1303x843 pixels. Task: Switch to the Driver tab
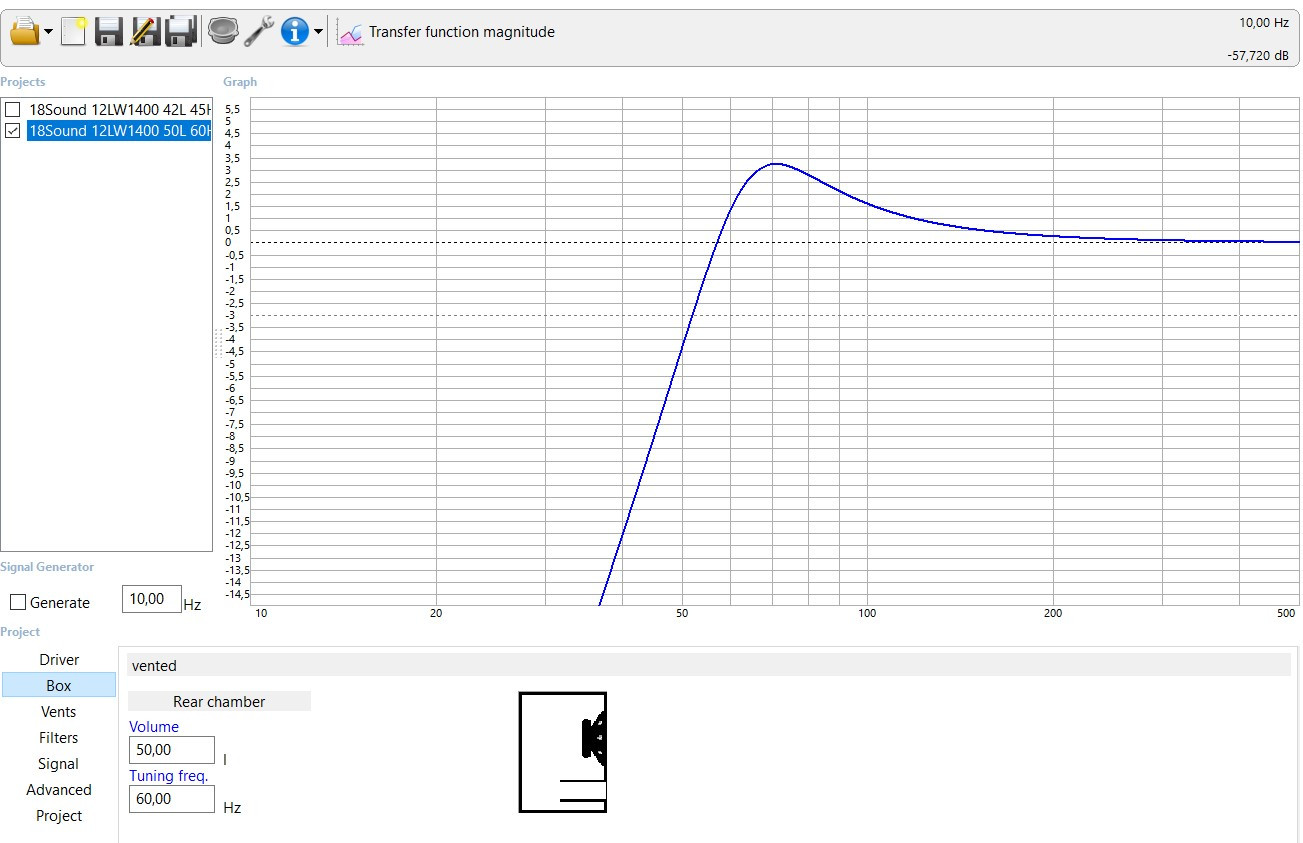[x=59, y=660]
